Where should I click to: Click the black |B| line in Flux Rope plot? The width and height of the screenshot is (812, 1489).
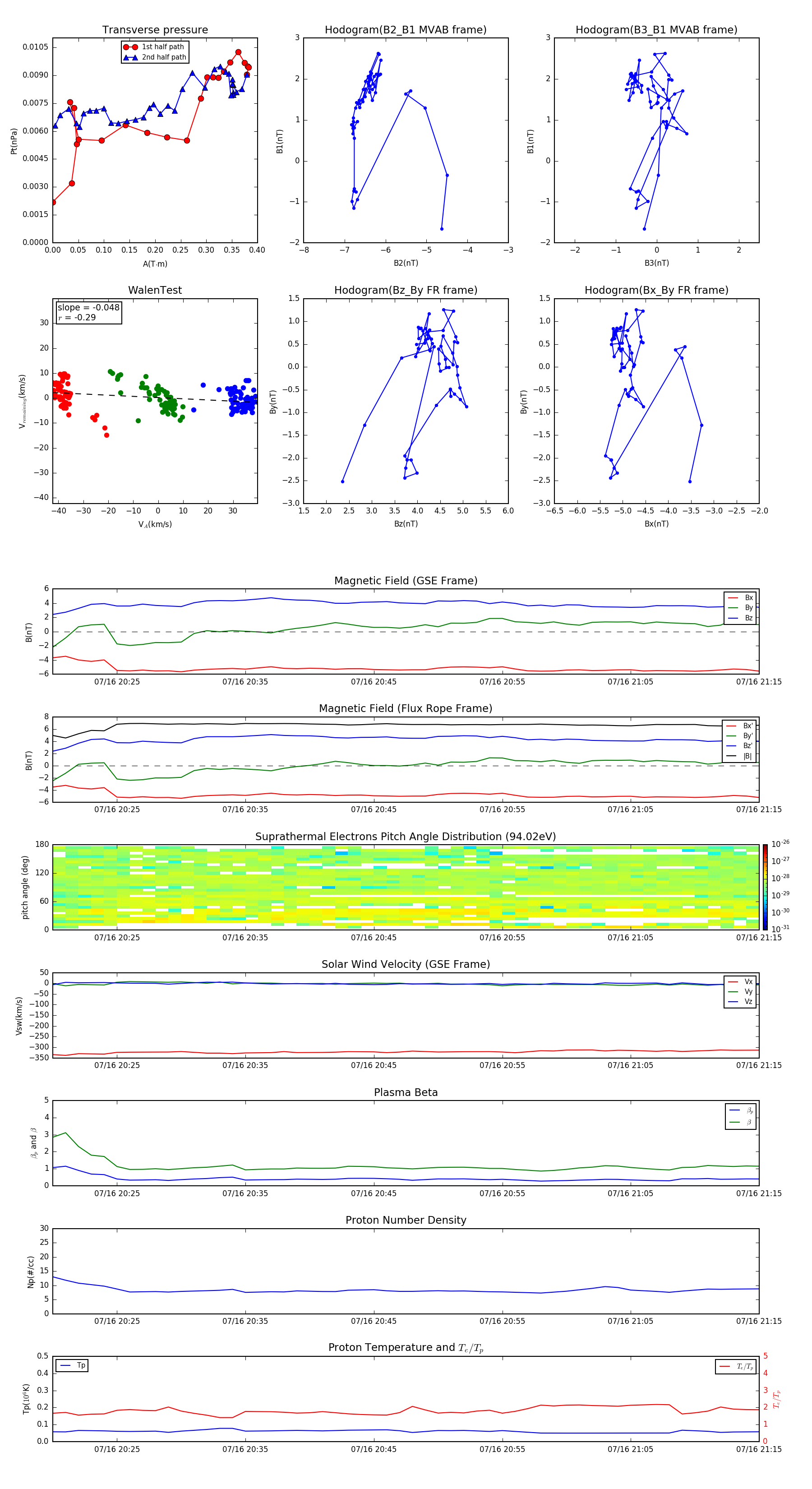[405, 724]
